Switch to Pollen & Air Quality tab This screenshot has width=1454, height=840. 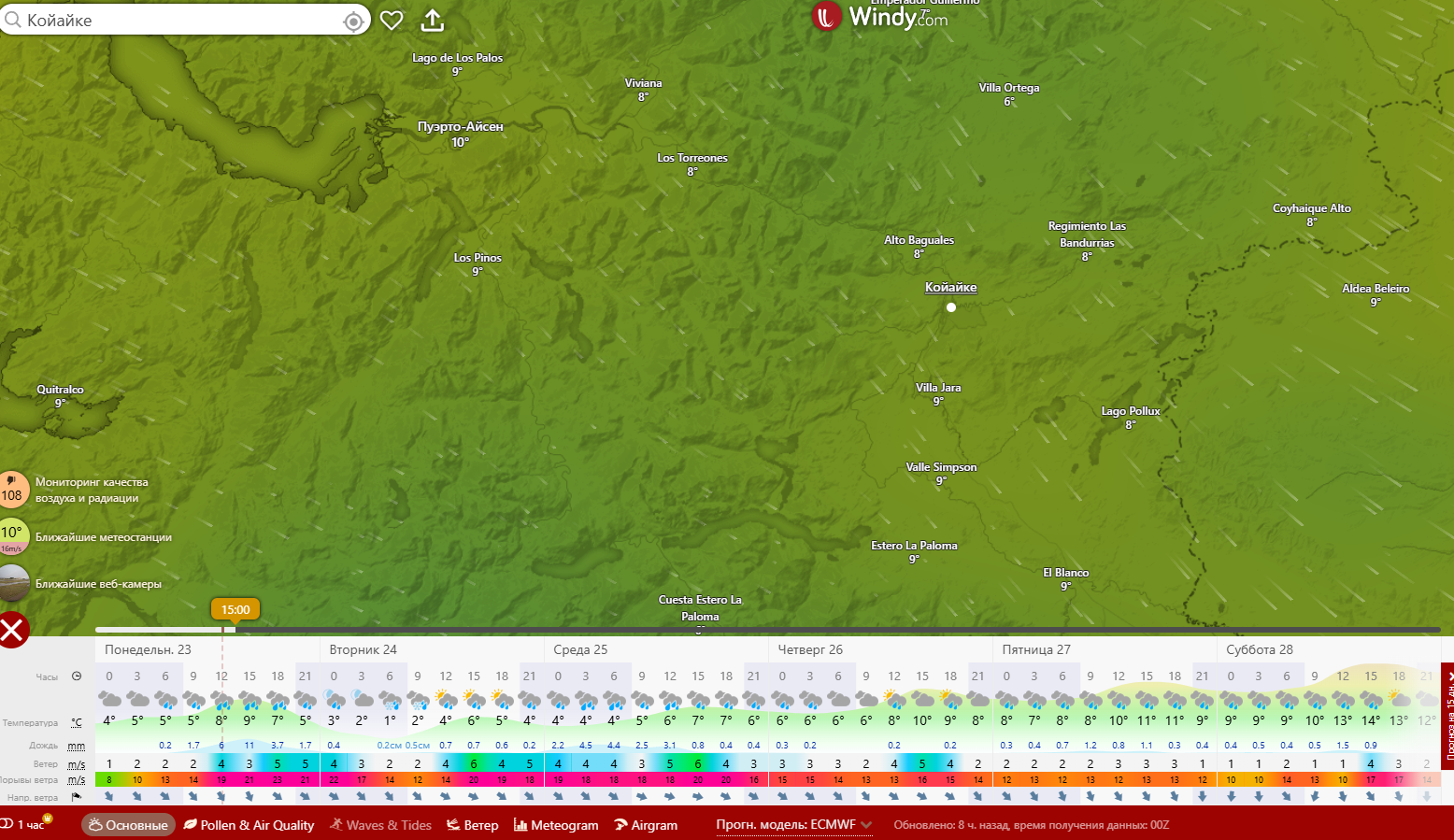pyautogui.click(x=249, y=825)
